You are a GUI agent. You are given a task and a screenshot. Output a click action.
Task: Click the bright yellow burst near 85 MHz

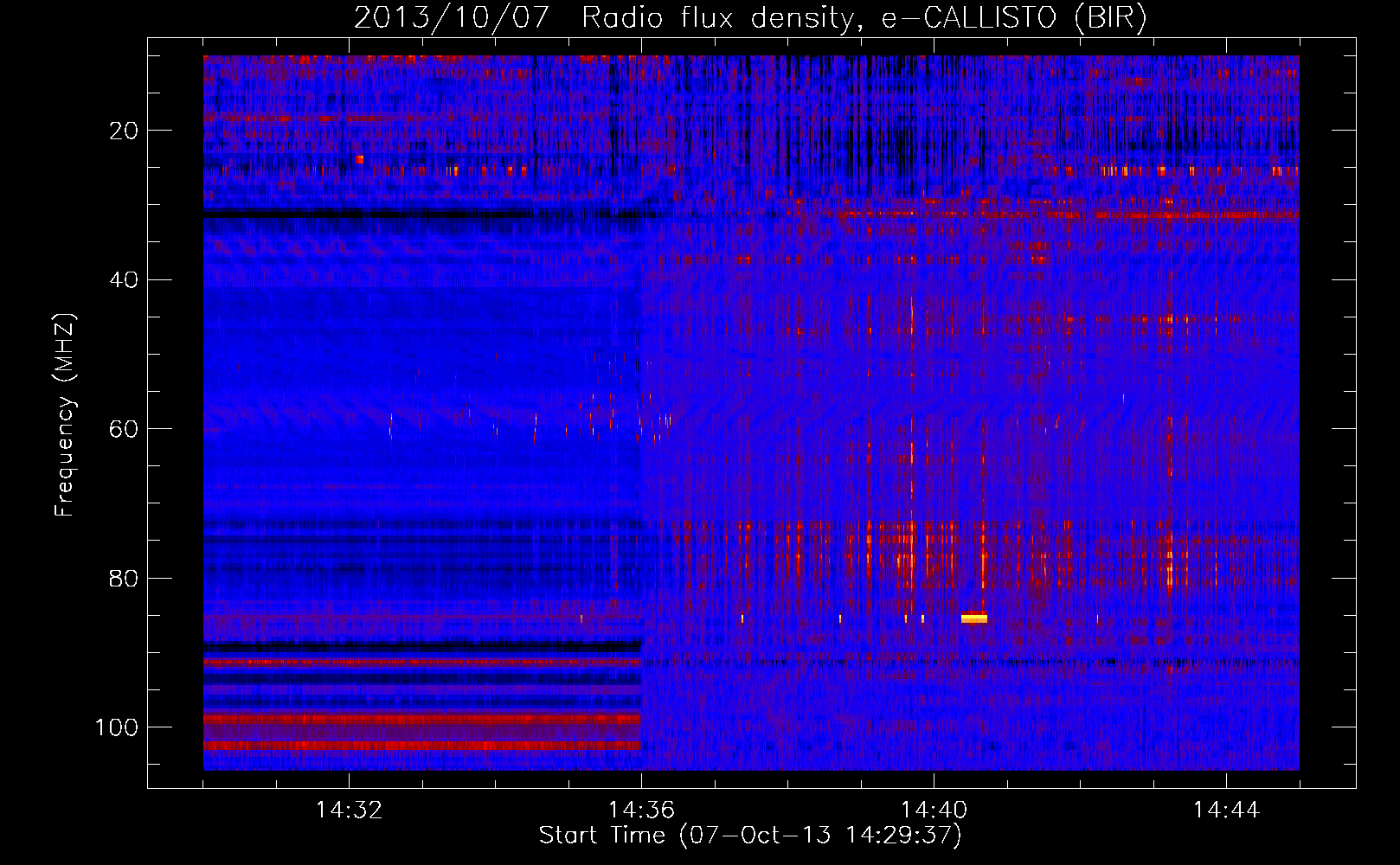pyautogui.click(x=974, y=618)
